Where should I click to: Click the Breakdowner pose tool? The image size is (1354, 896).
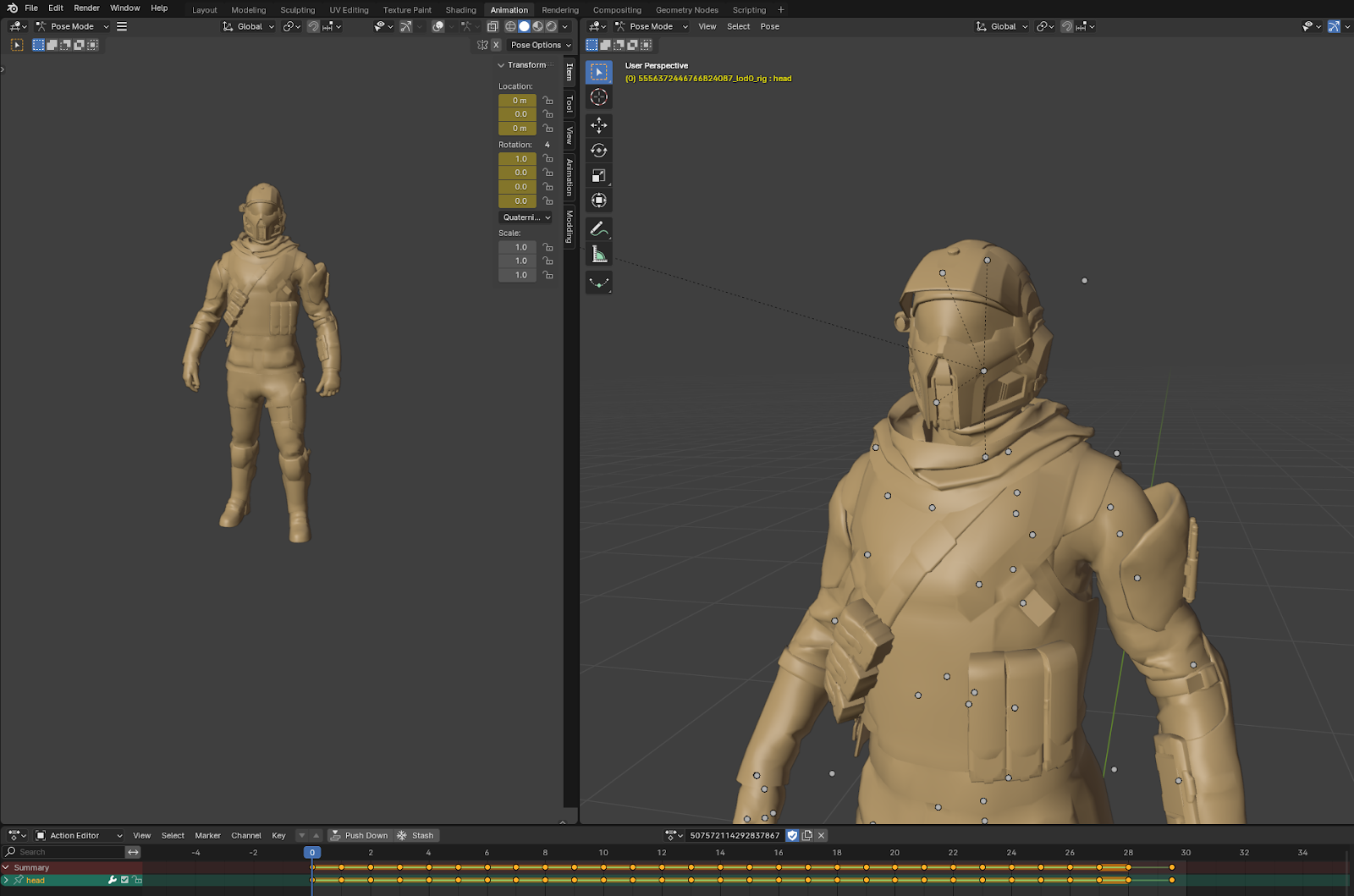coord(599,283)
